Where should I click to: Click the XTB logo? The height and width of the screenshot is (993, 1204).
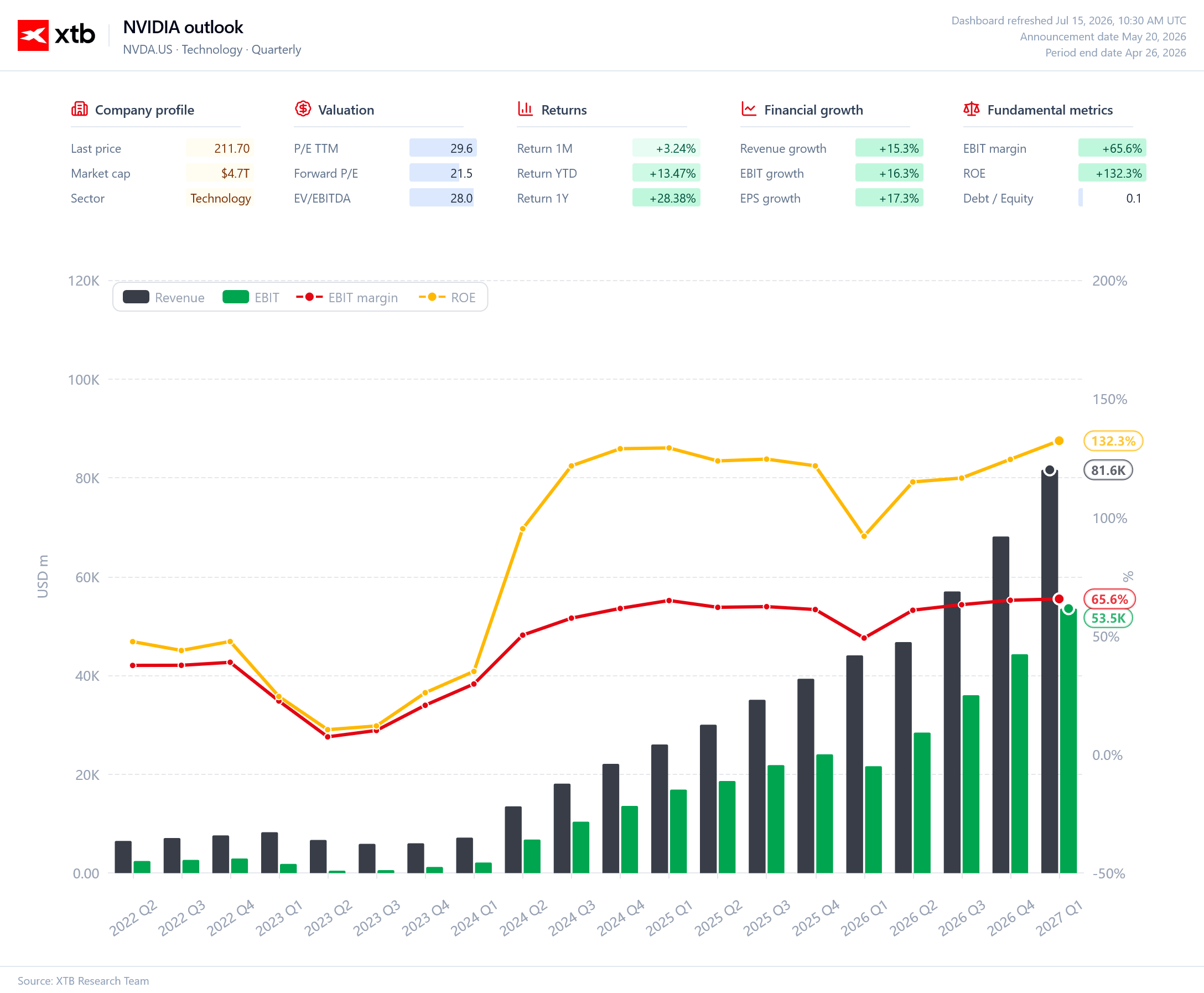56,35
